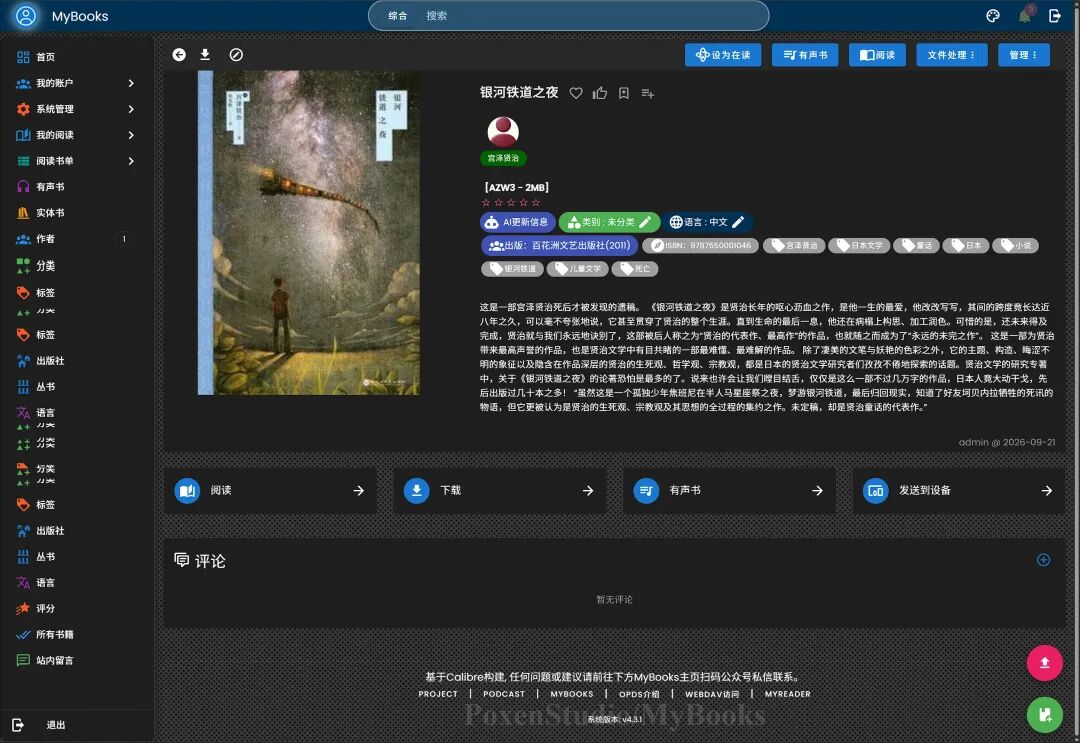Click the 设为在读 button
1080x743 pixels.
[x=723, y=55]
